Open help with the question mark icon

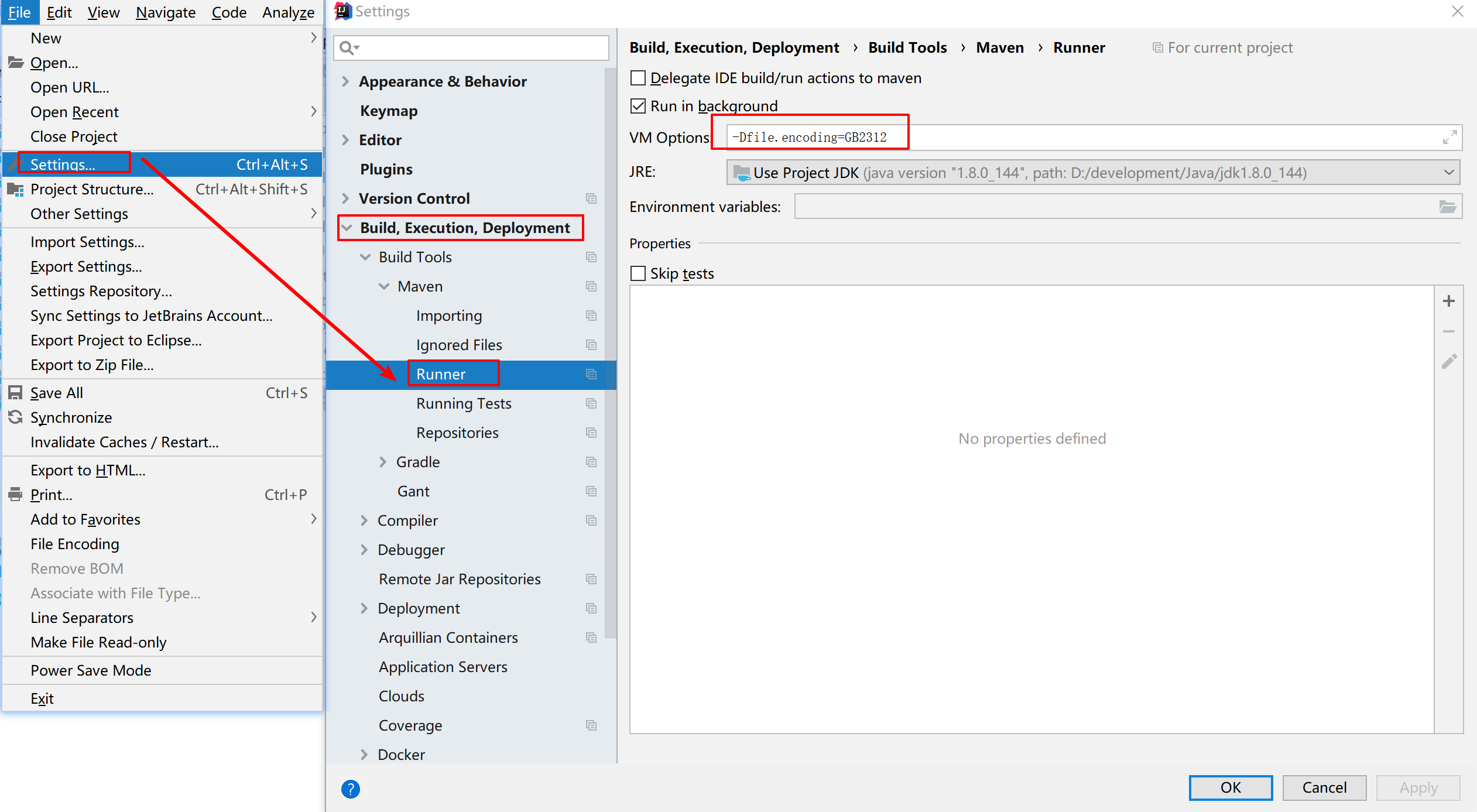coord(351,789)
